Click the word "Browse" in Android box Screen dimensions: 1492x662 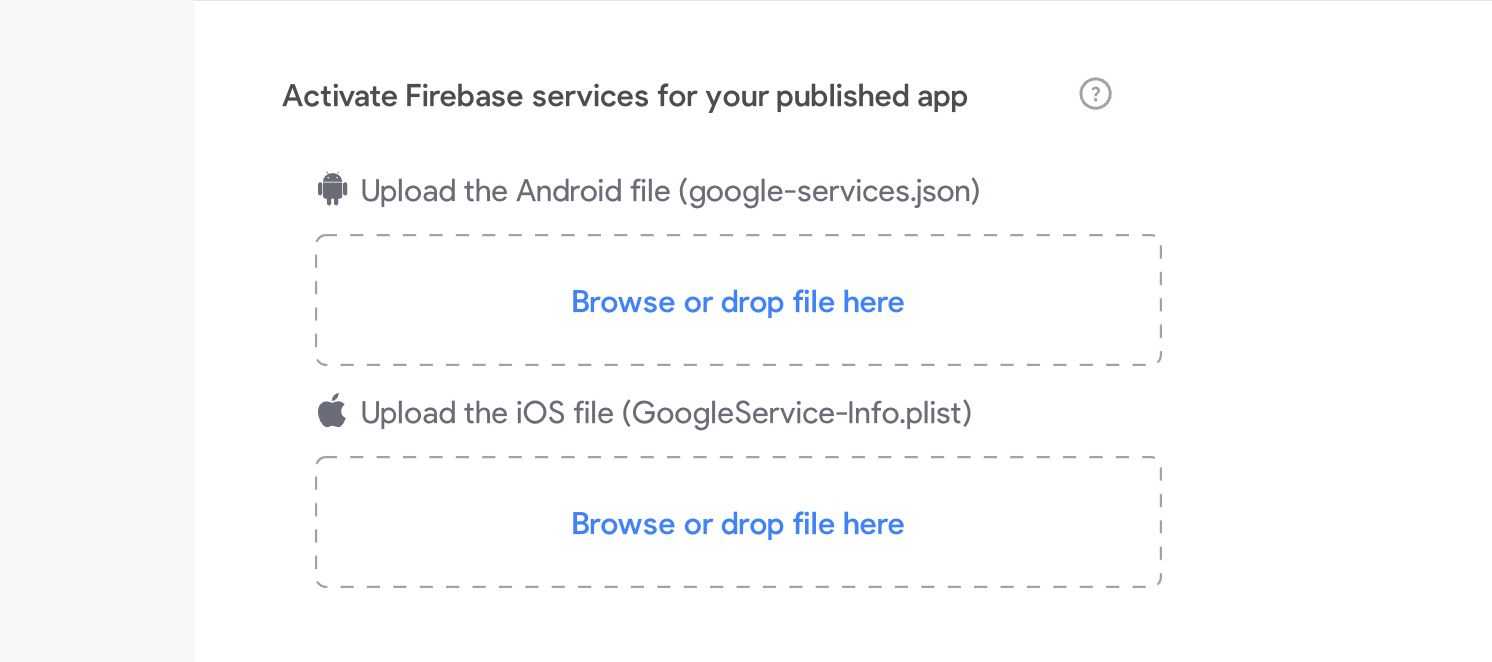pyautogui.click(x=622, y=302)
